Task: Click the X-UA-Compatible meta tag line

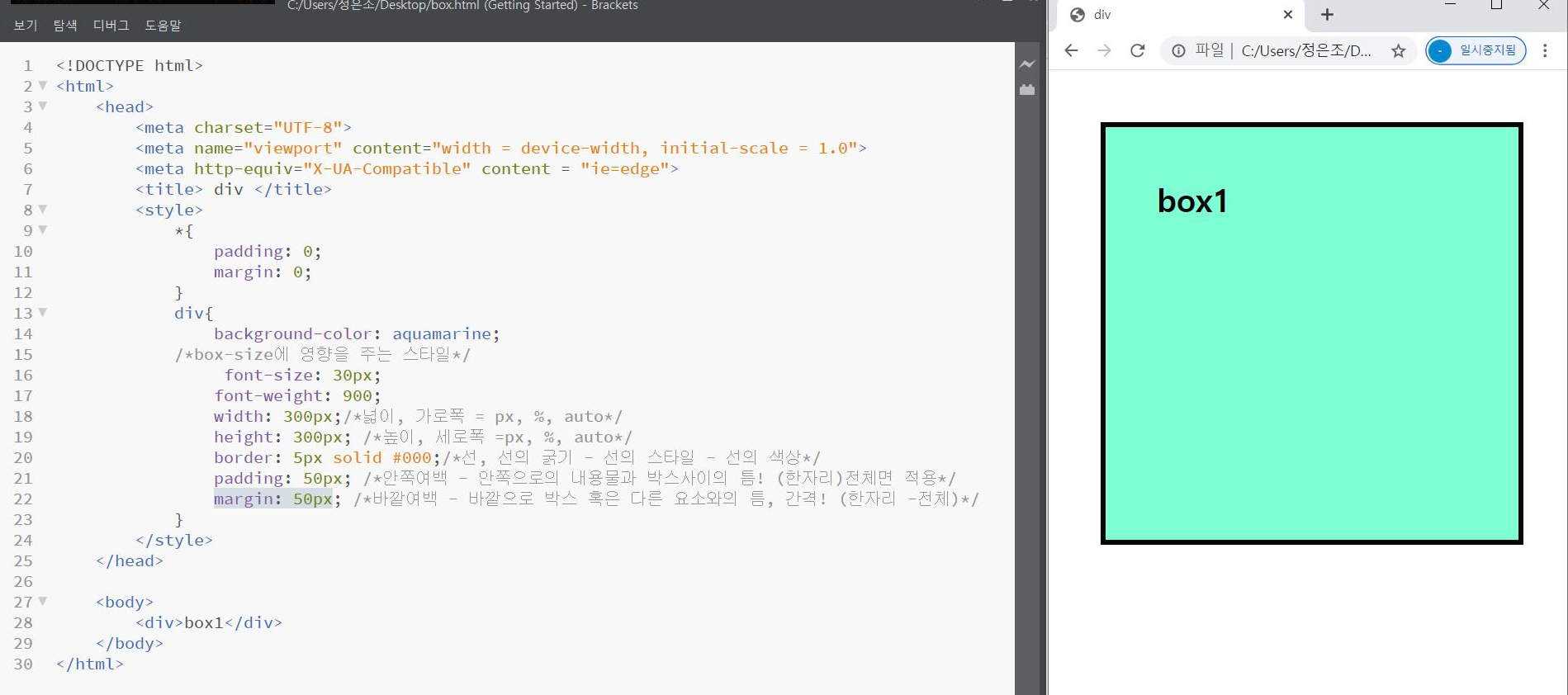Action: (x=407, y=168)
